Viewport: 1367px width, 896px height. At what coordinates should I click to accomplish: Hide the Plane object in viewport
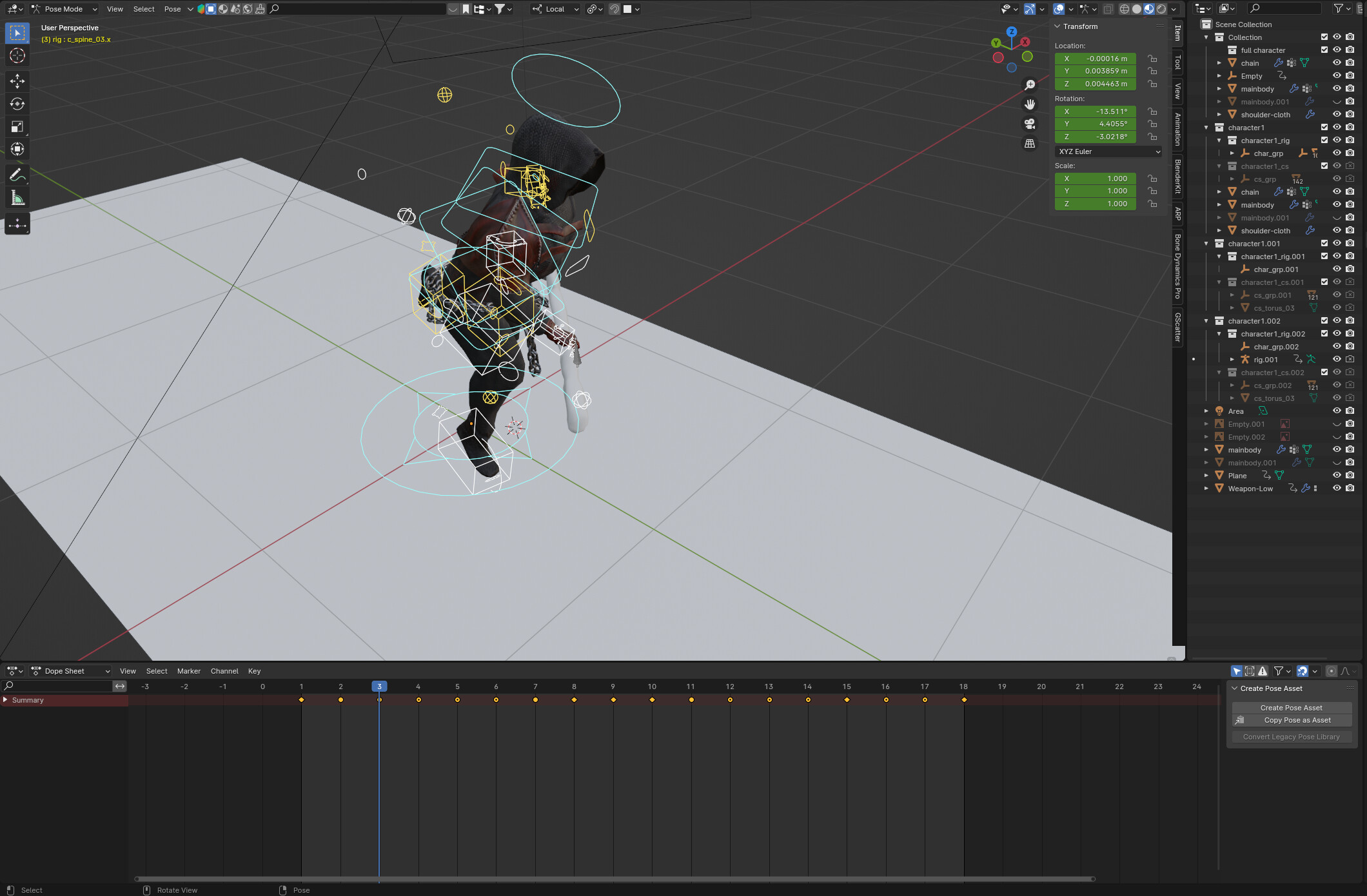[1337, 476]
